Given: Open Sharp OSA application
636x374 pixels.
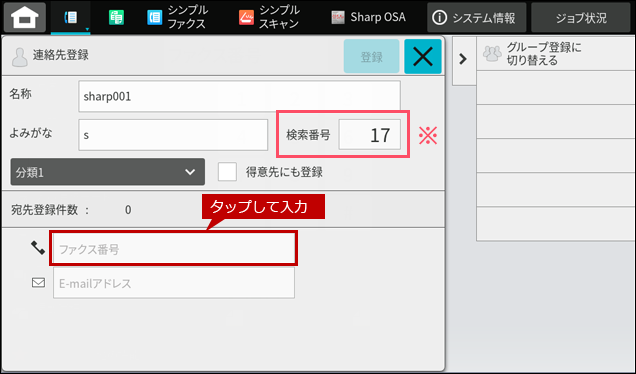Looking at the screenshot, I should click(368, 17).
